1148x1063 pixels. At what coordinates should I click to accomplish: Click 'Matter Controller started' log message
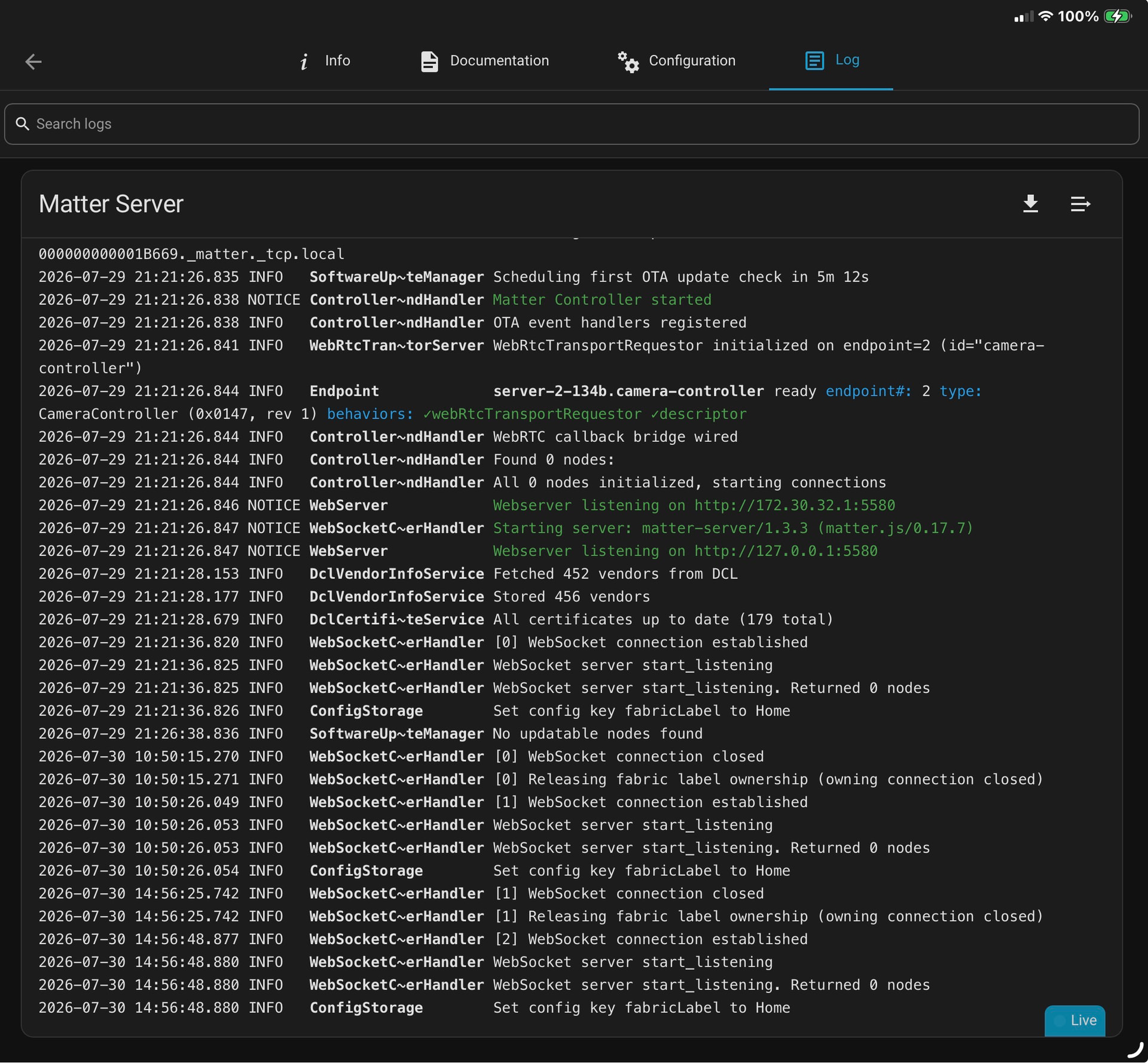602,300
